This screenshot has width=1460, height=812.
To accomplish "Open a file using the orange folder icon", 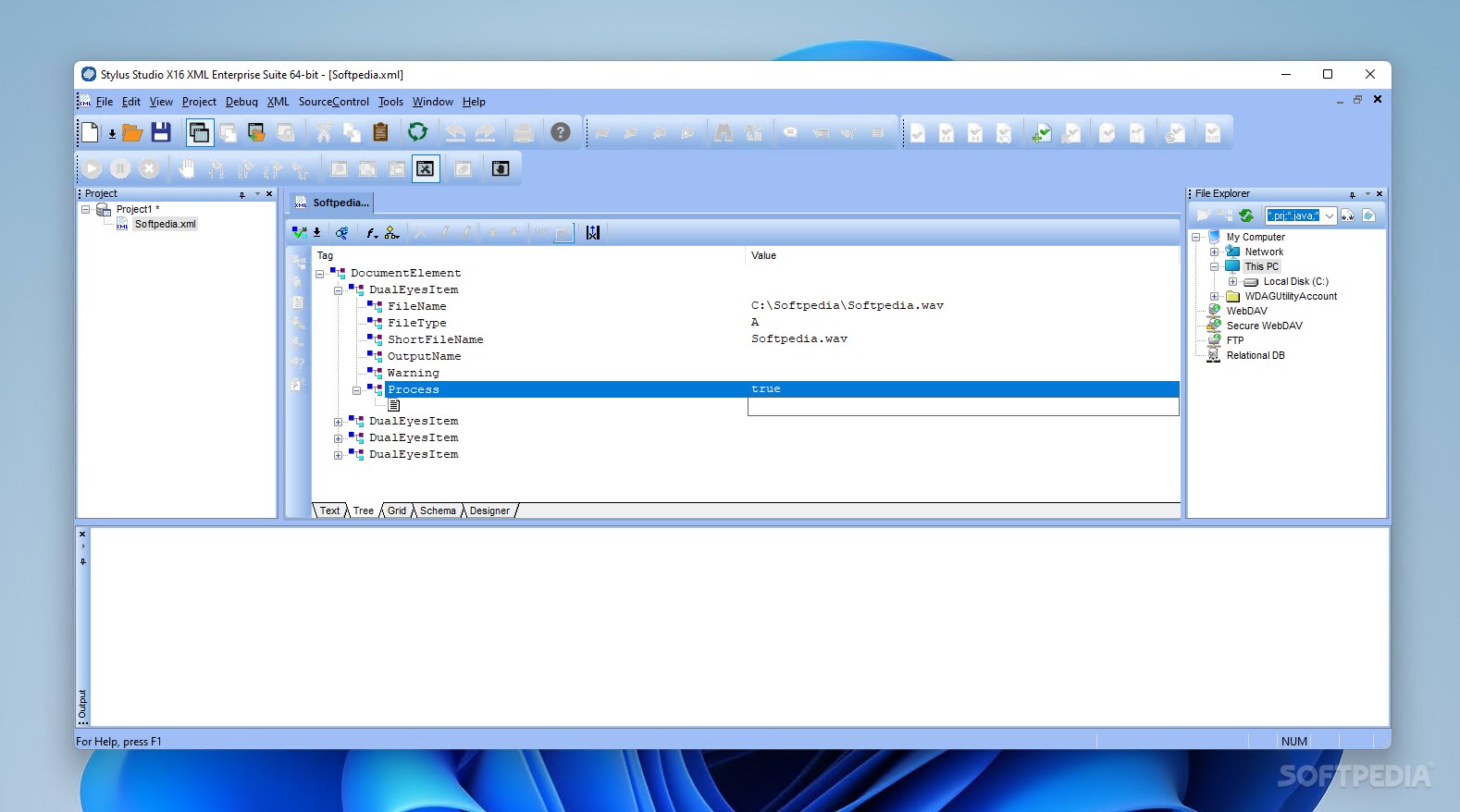I will click(132, 132).
